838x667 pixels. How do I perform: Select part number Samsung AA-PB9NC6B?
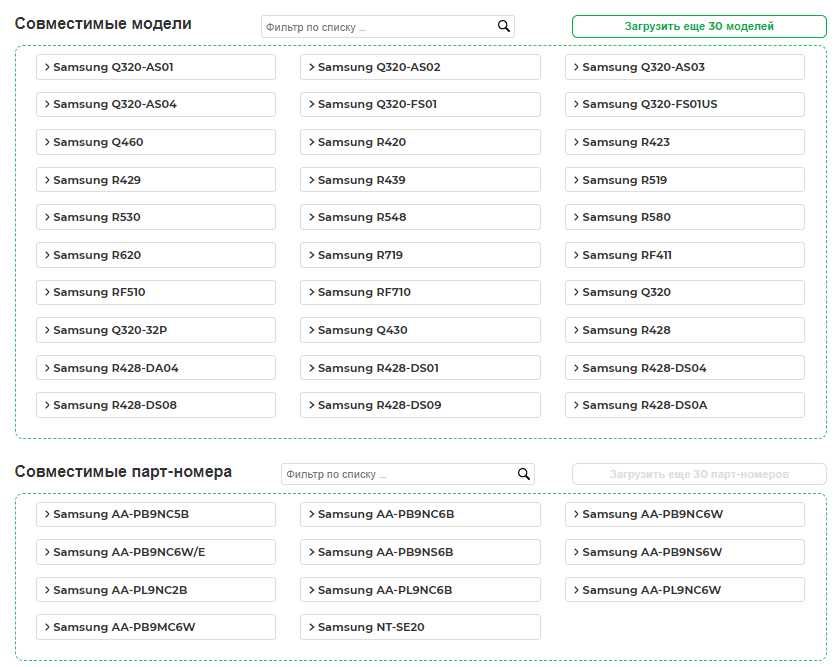point(420,514)
